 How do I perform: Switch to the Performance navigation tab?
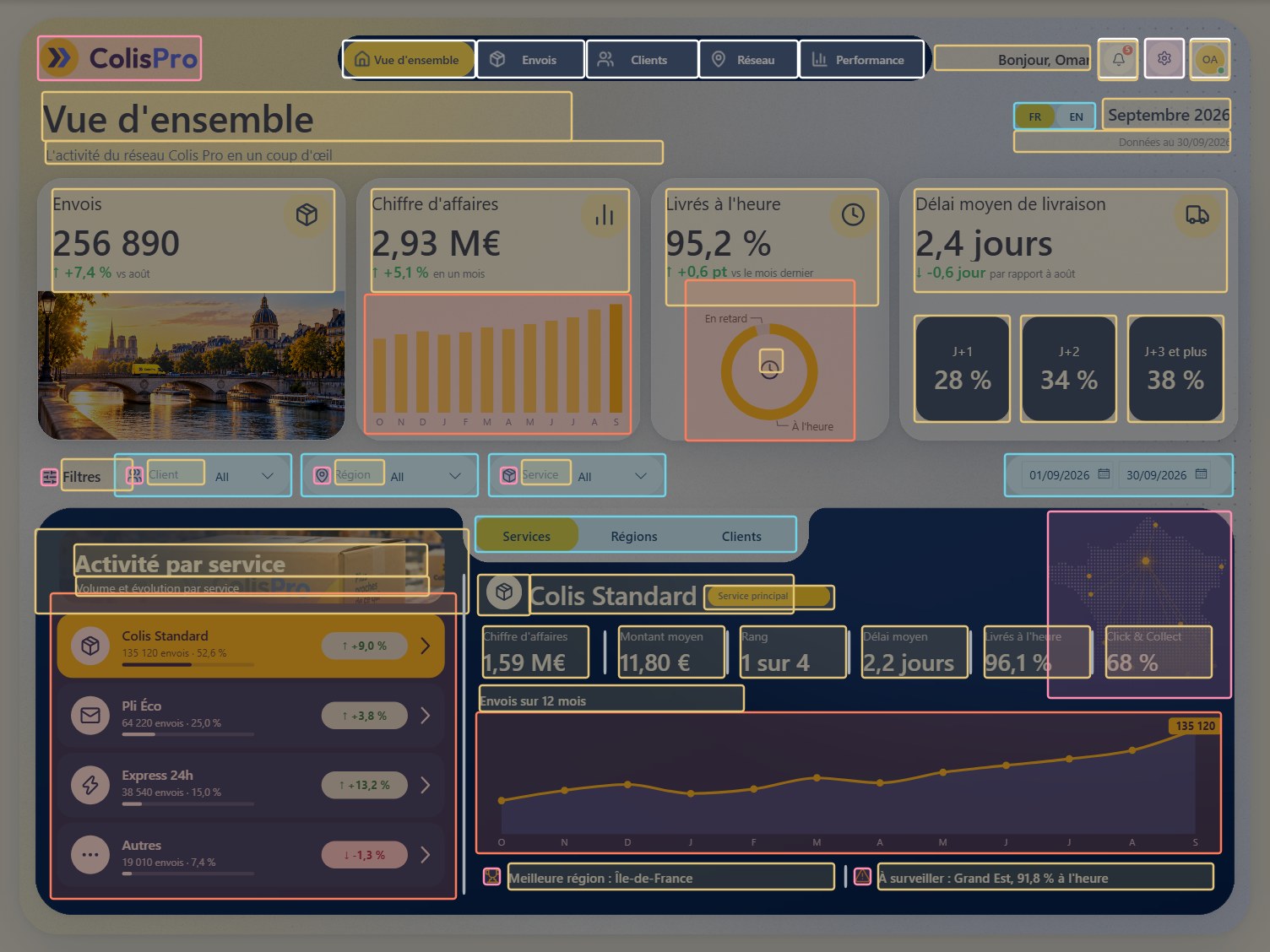pyautogui.click(x=861, y=60)
